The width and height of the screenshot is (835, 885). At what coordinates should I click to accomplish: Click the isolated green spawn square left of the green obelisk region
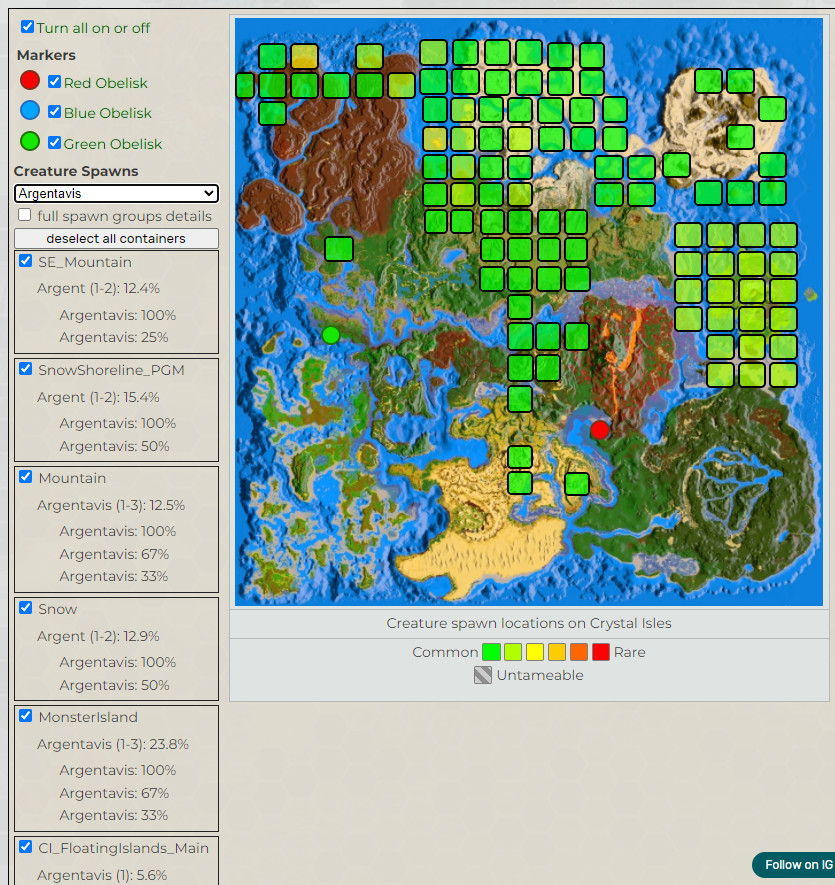point(339,249)
